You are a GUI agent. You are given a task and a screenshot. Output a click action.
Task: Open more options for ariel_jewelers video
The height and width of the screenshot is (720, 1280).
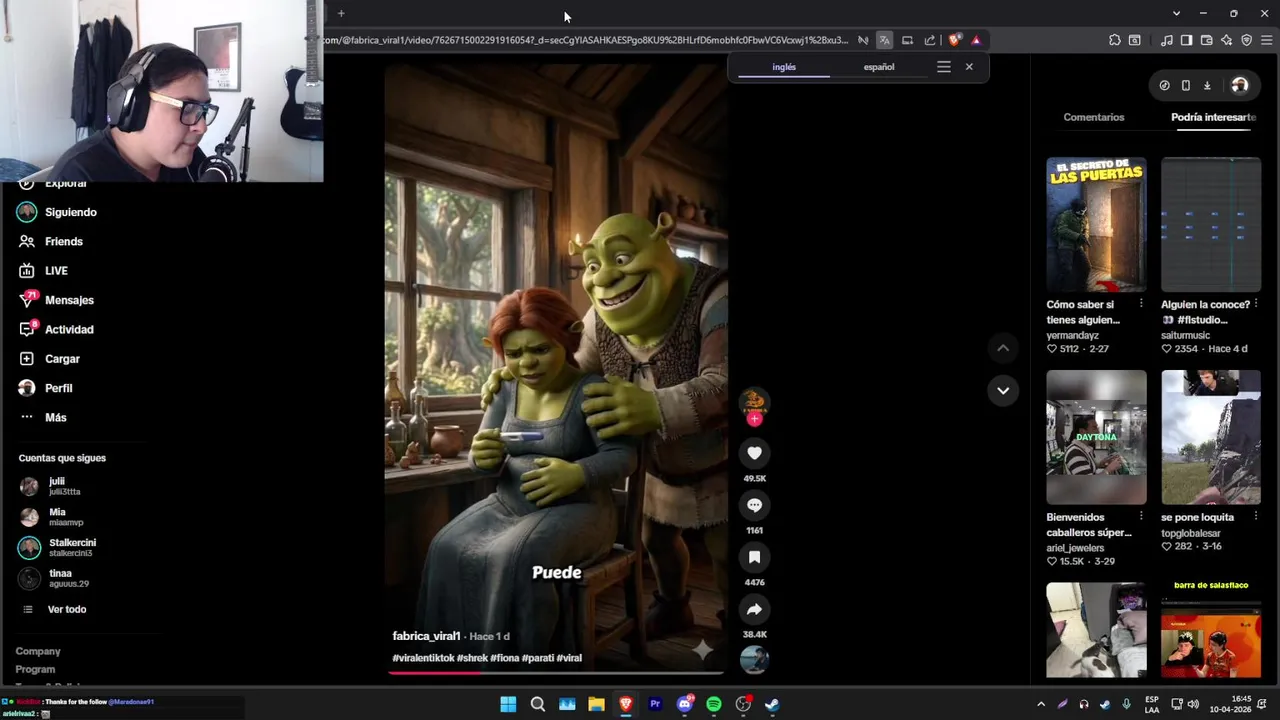[x=1141, y=517]
